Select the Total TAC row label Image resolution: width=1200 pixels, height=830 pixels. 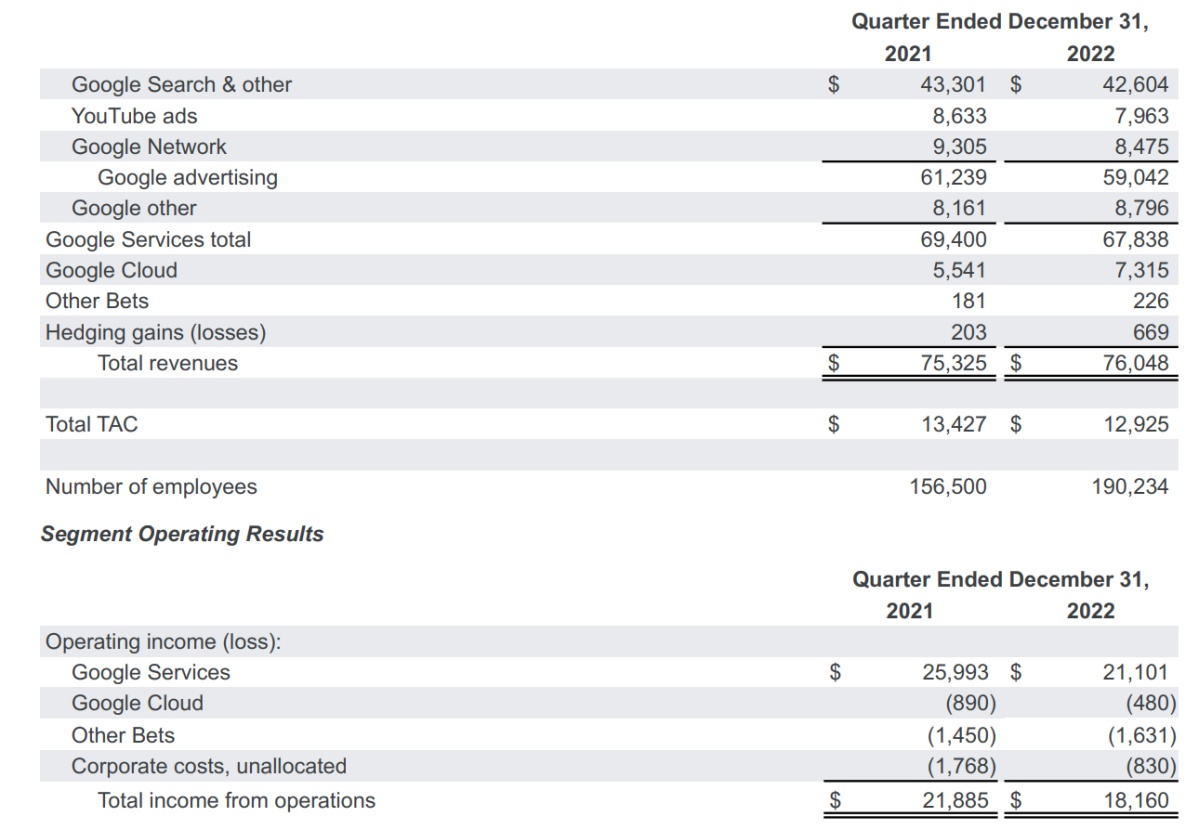(92, 424)
